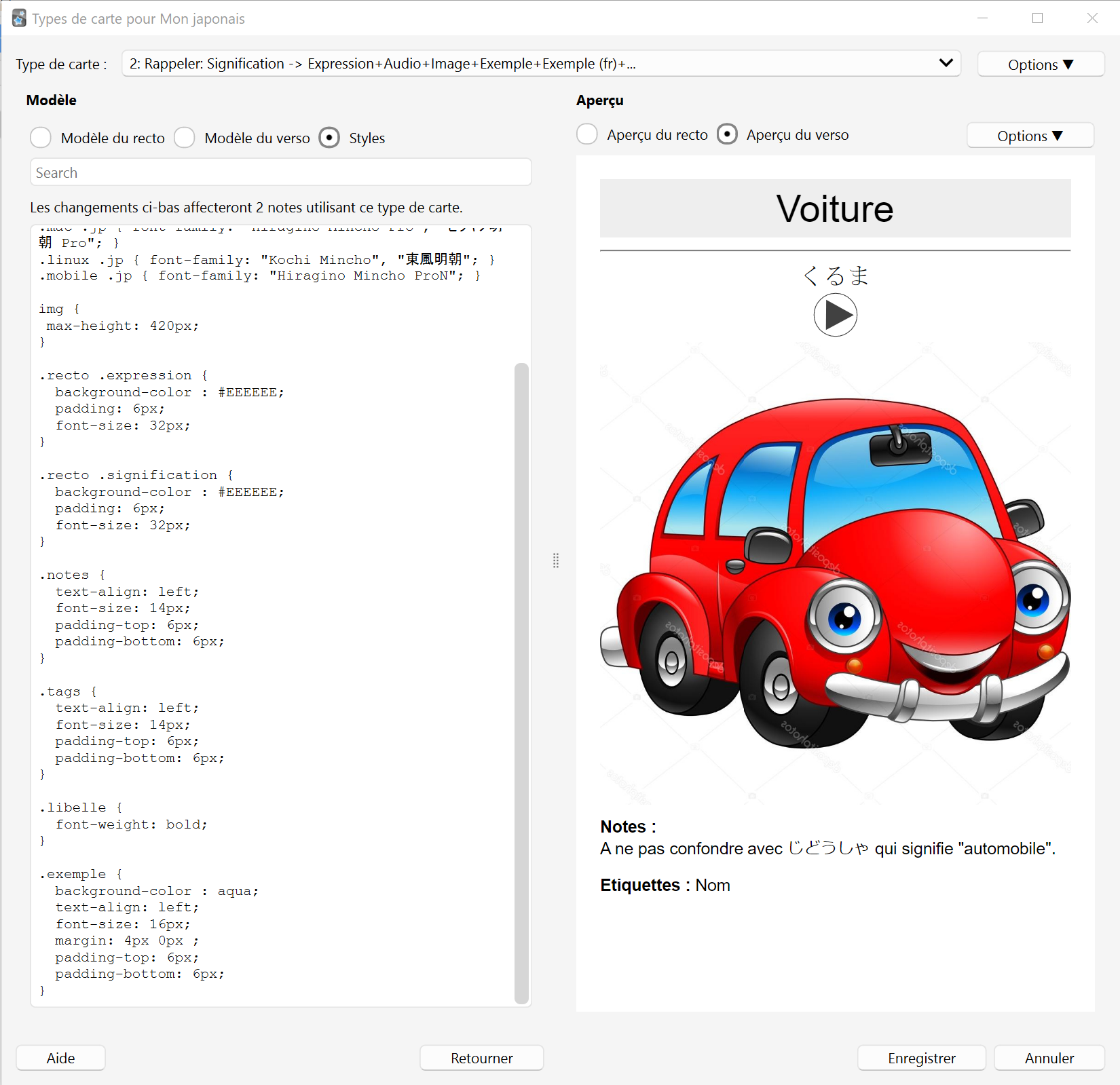
Task: Open the preview Options dropdown
Action: pyautogui.click(x=1030, y=136)
